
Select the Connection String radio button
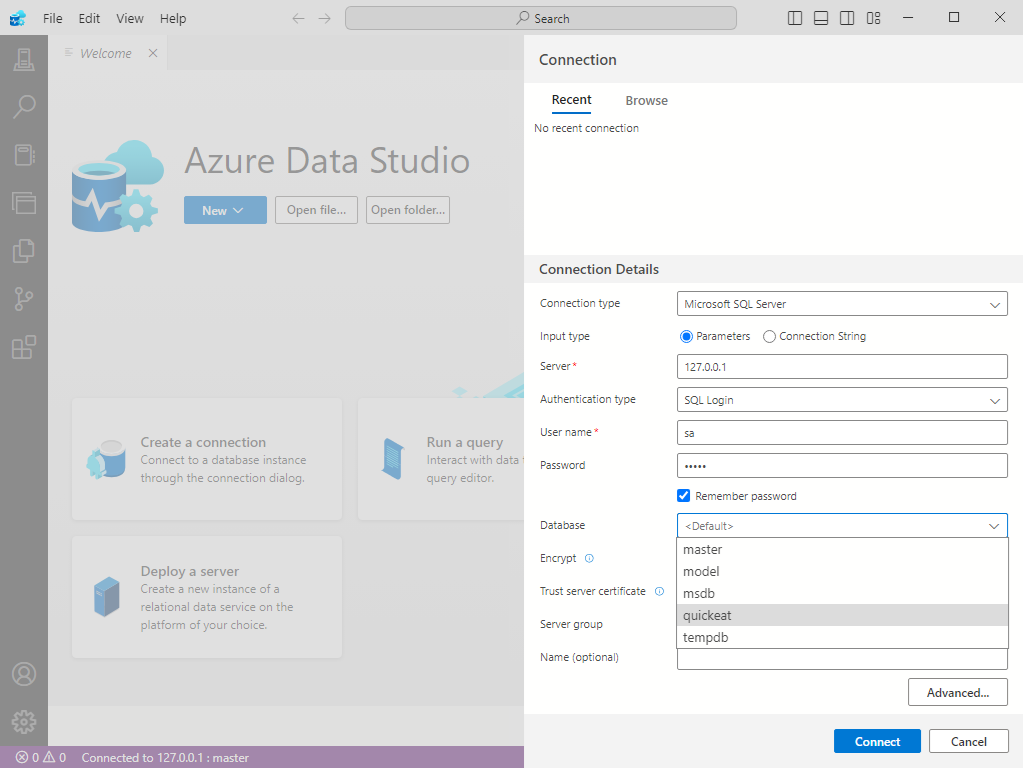click(x=769, y=337)
